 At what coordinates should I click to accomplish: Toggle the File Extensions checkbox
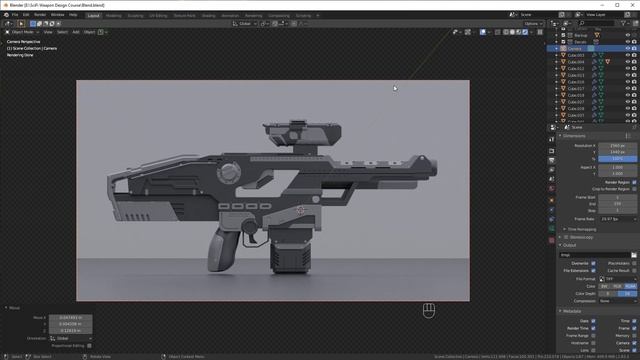click(593, 271)
